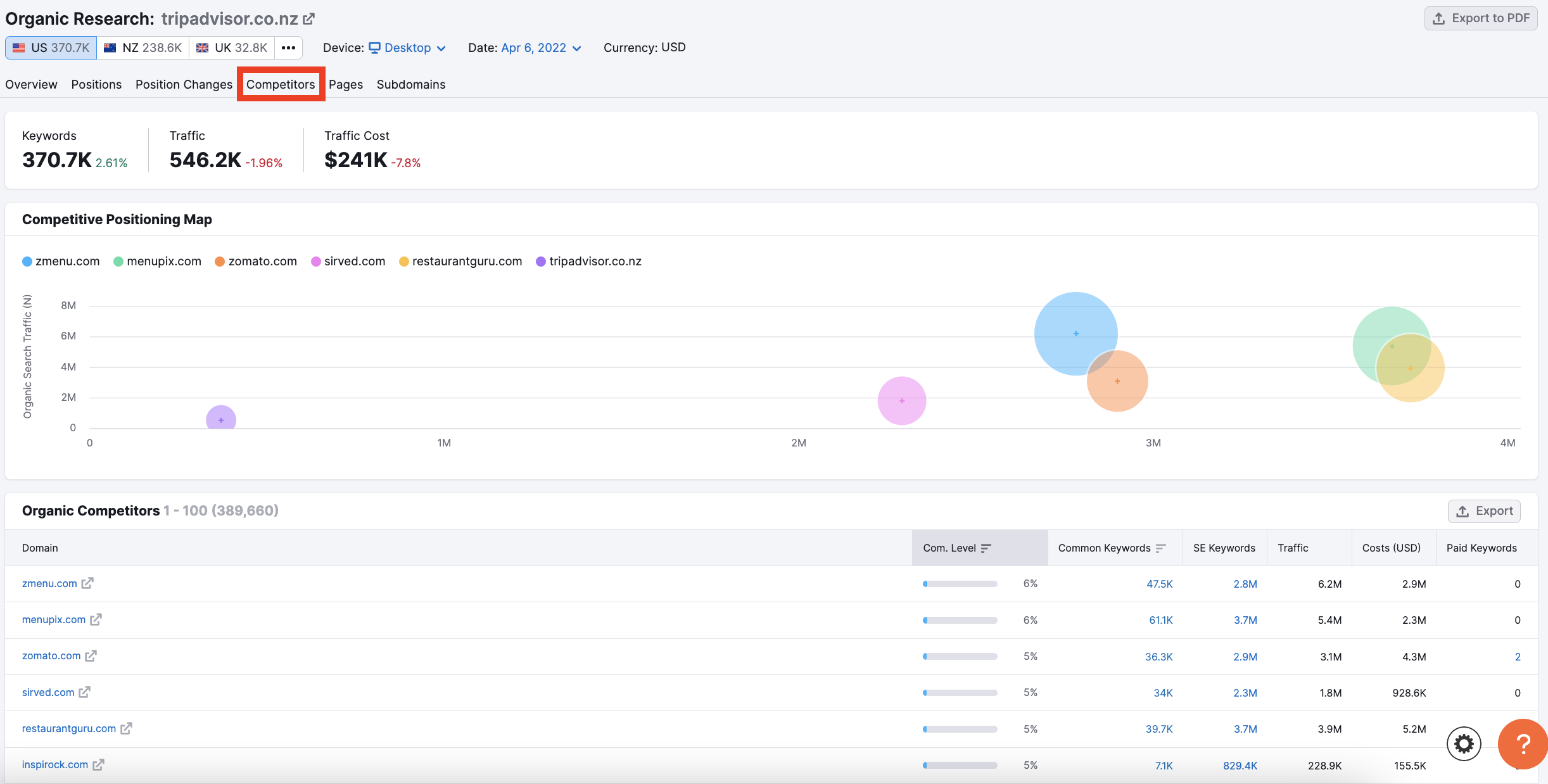Open 36.3K common keywords for zomato.com
This screenshot has width=1548, height=784.
1159,657
